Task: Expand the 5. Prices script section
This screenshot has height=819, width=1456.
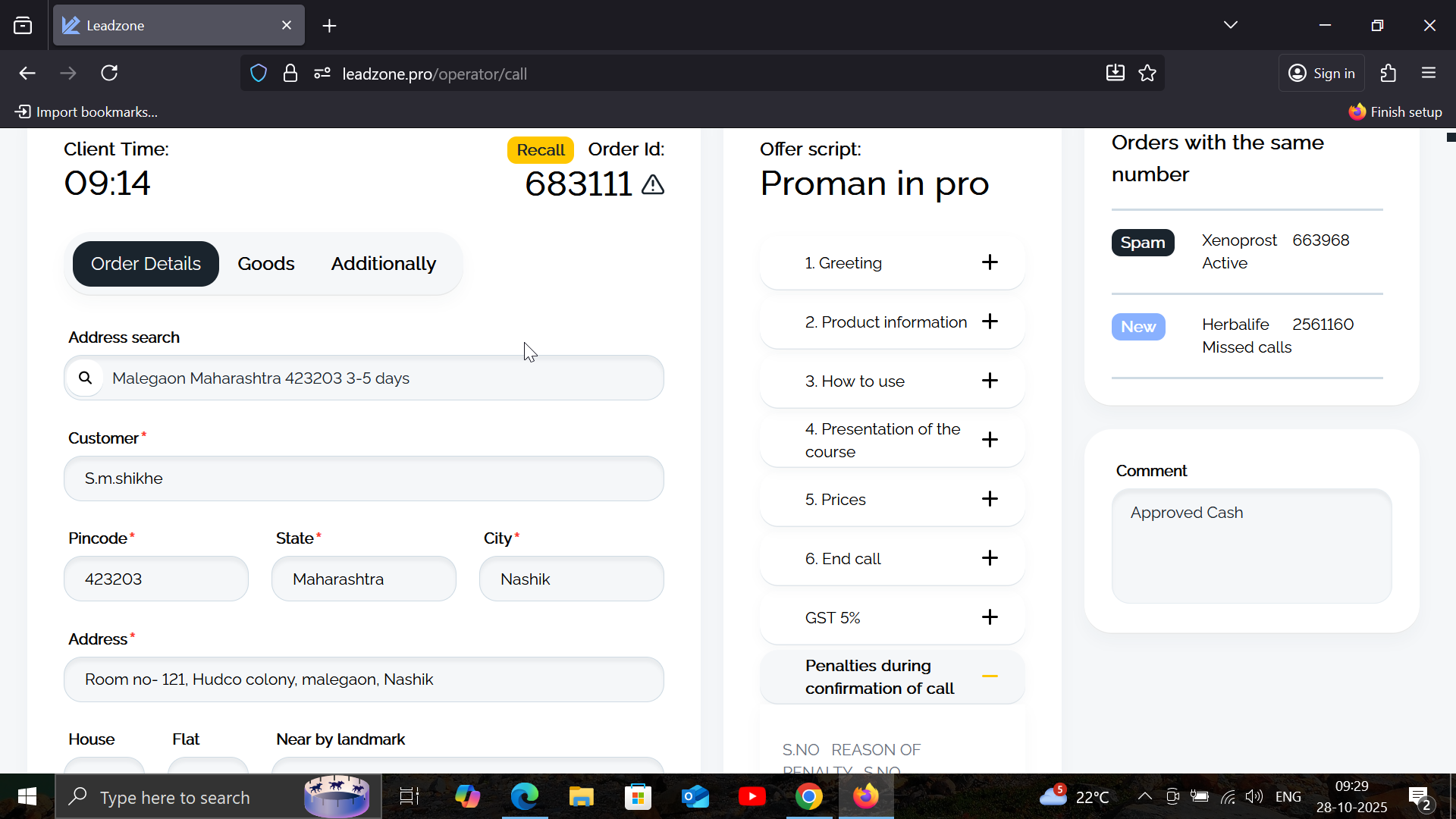Action: click(990, 499)
